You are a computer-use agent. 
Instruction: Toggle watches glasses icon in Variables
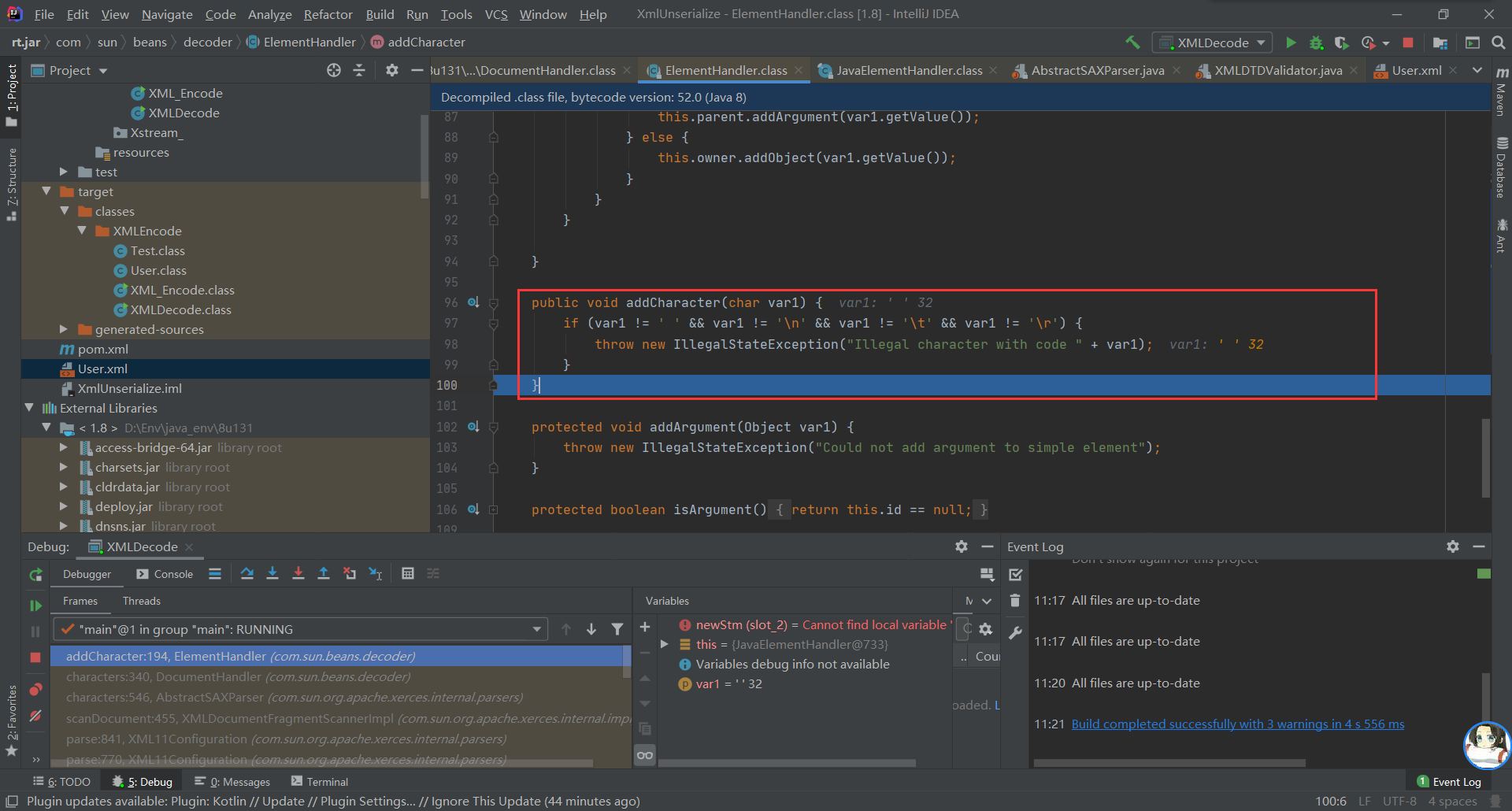[x=645, y=755]
